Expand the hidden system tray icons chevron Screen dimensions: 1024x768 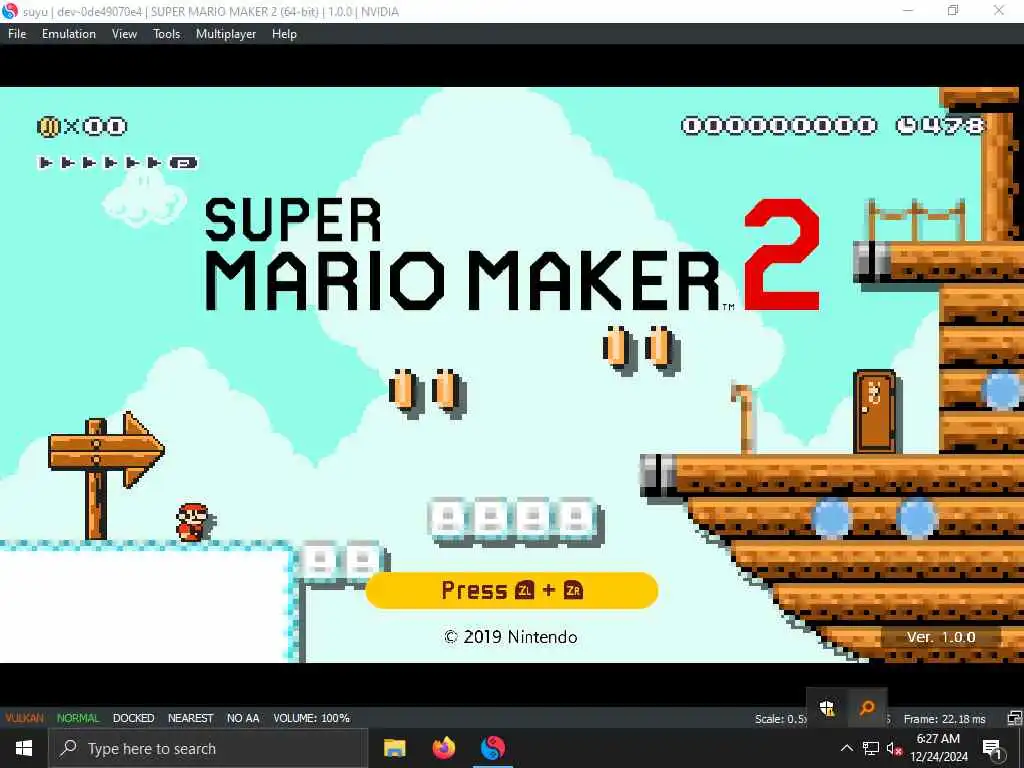point(846,748)
